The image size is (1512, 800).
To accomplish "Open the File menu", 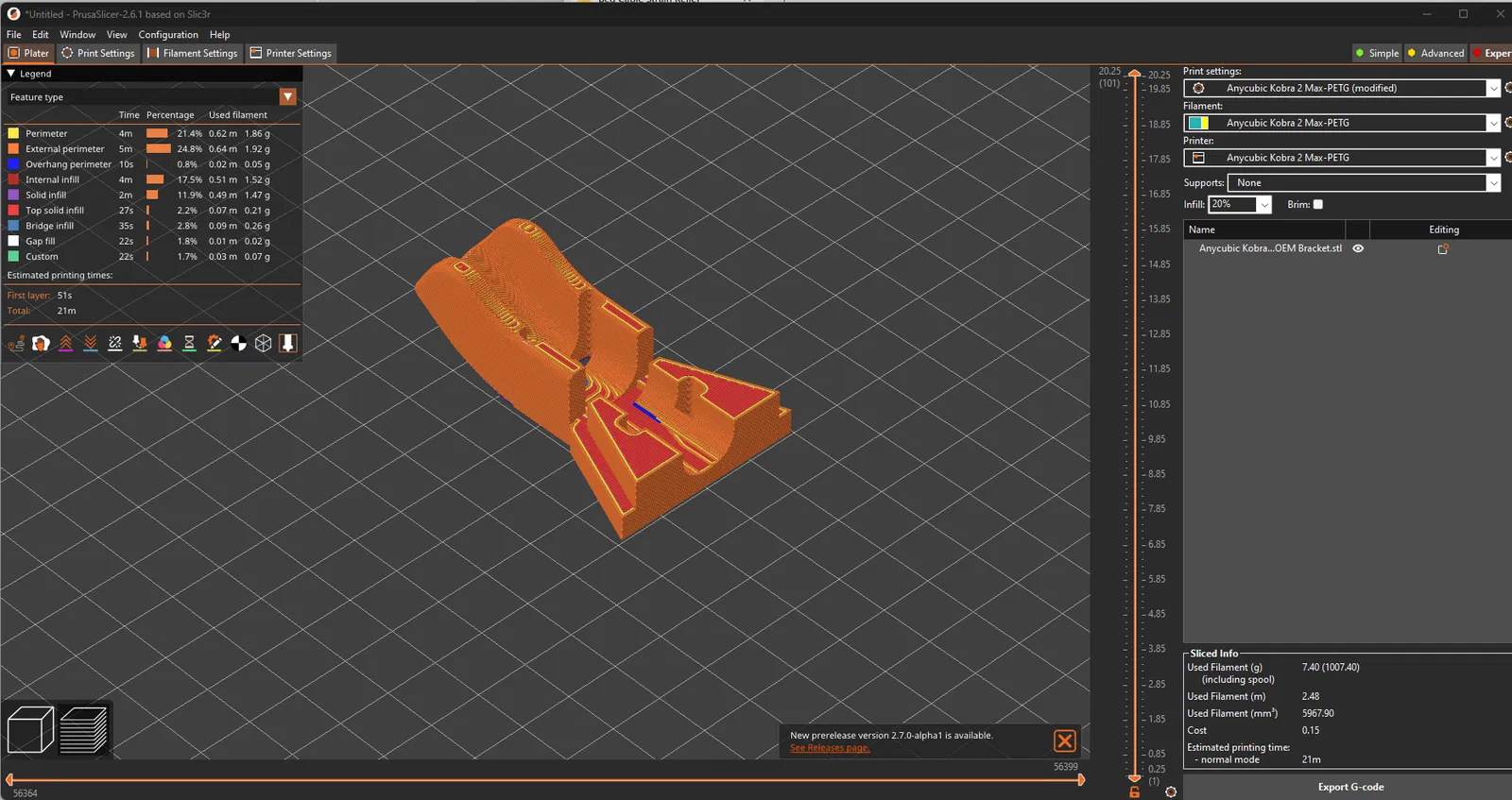I will [x=14, y=35].
